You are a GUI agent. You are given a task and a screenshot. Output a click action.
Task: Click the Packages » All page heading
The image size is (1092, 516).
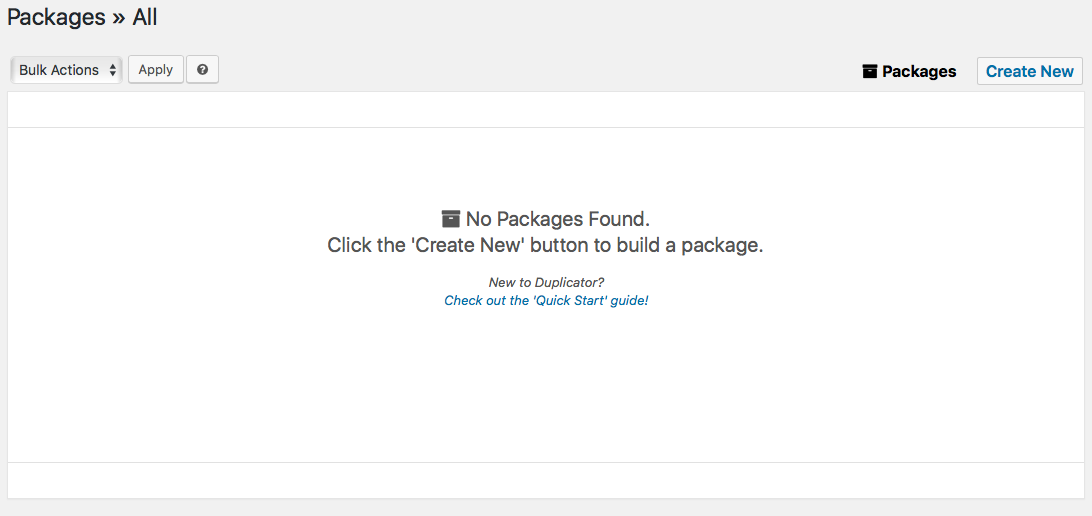click(82, 17)
